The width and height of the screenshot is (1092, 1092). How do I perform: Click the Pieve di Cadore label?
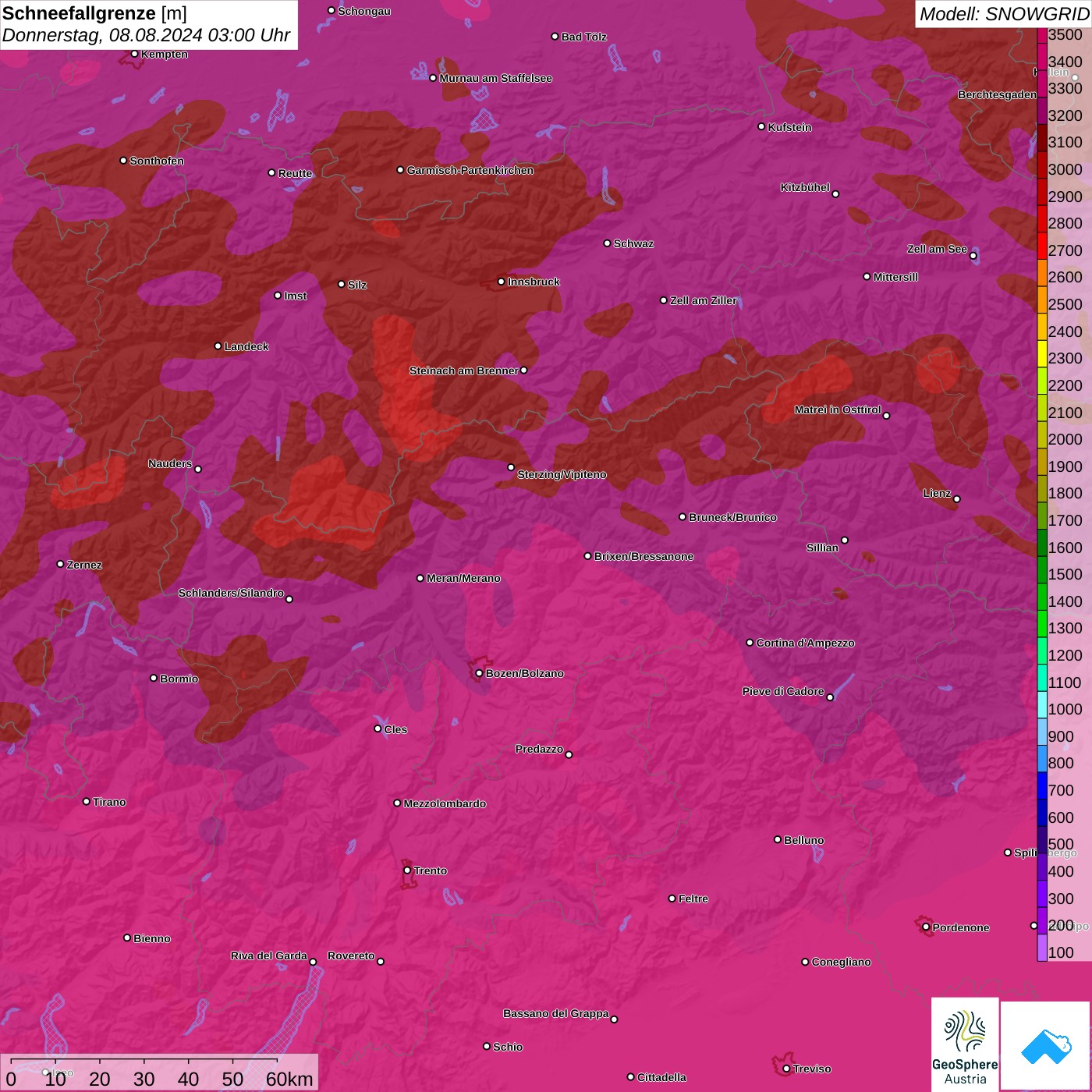783,691
